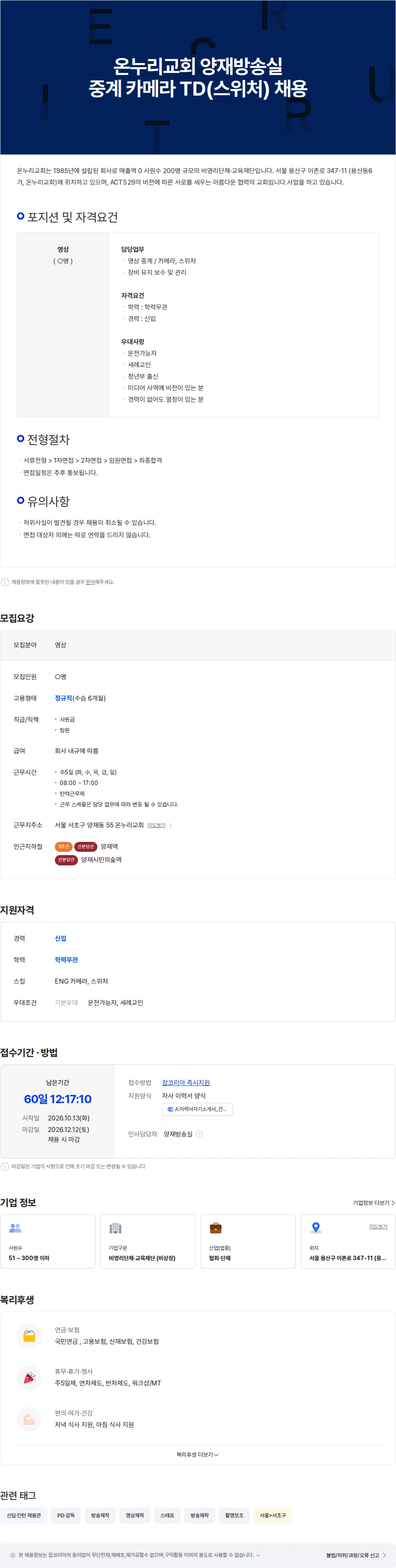The height and width of the screenshot is (1568, 396).
Task: Open the 촬영보조 tag
Action: coord(234,1516)
